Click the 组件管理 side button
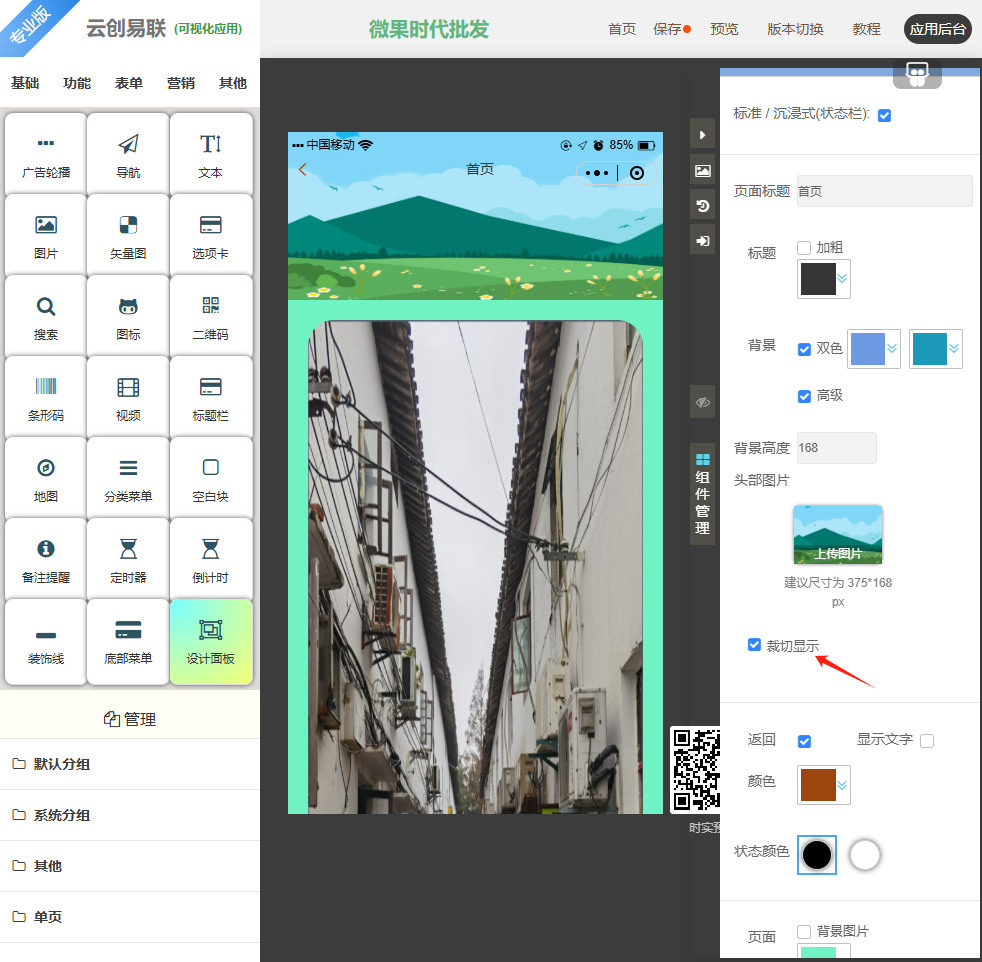 (x=702, y=494)
